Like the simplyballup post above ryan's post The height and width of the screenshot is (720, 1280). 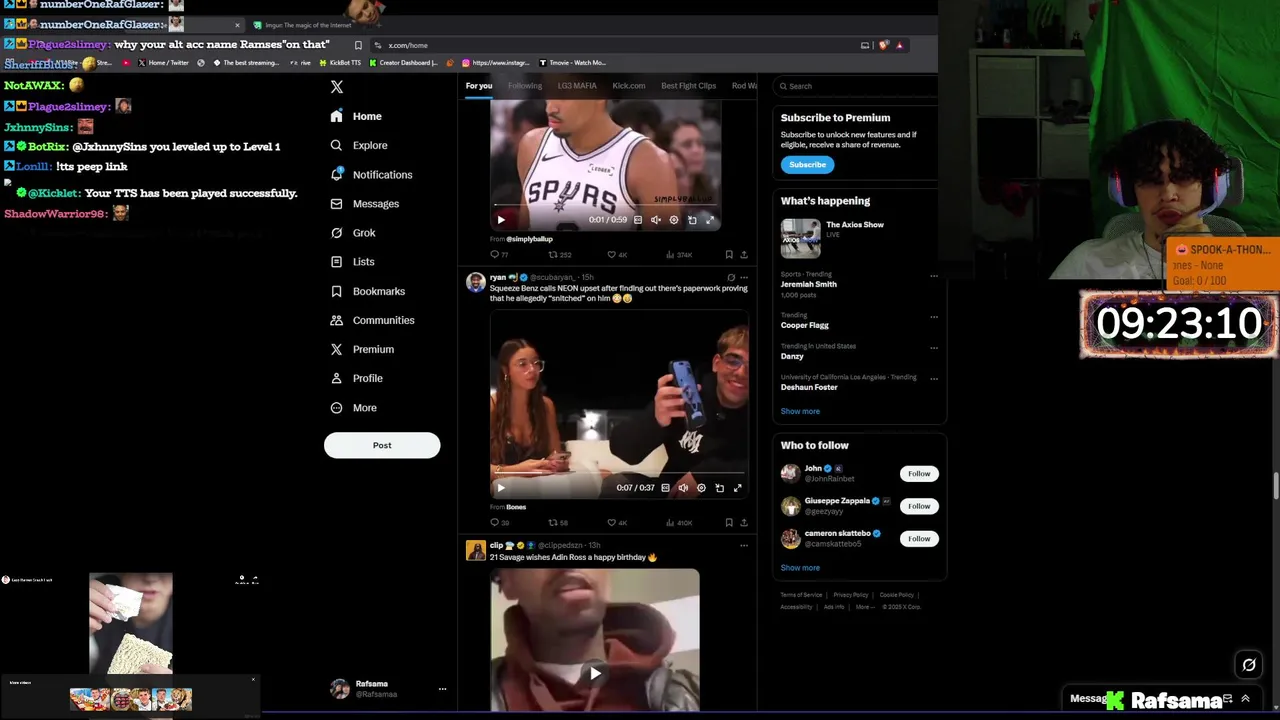point(618,255)
